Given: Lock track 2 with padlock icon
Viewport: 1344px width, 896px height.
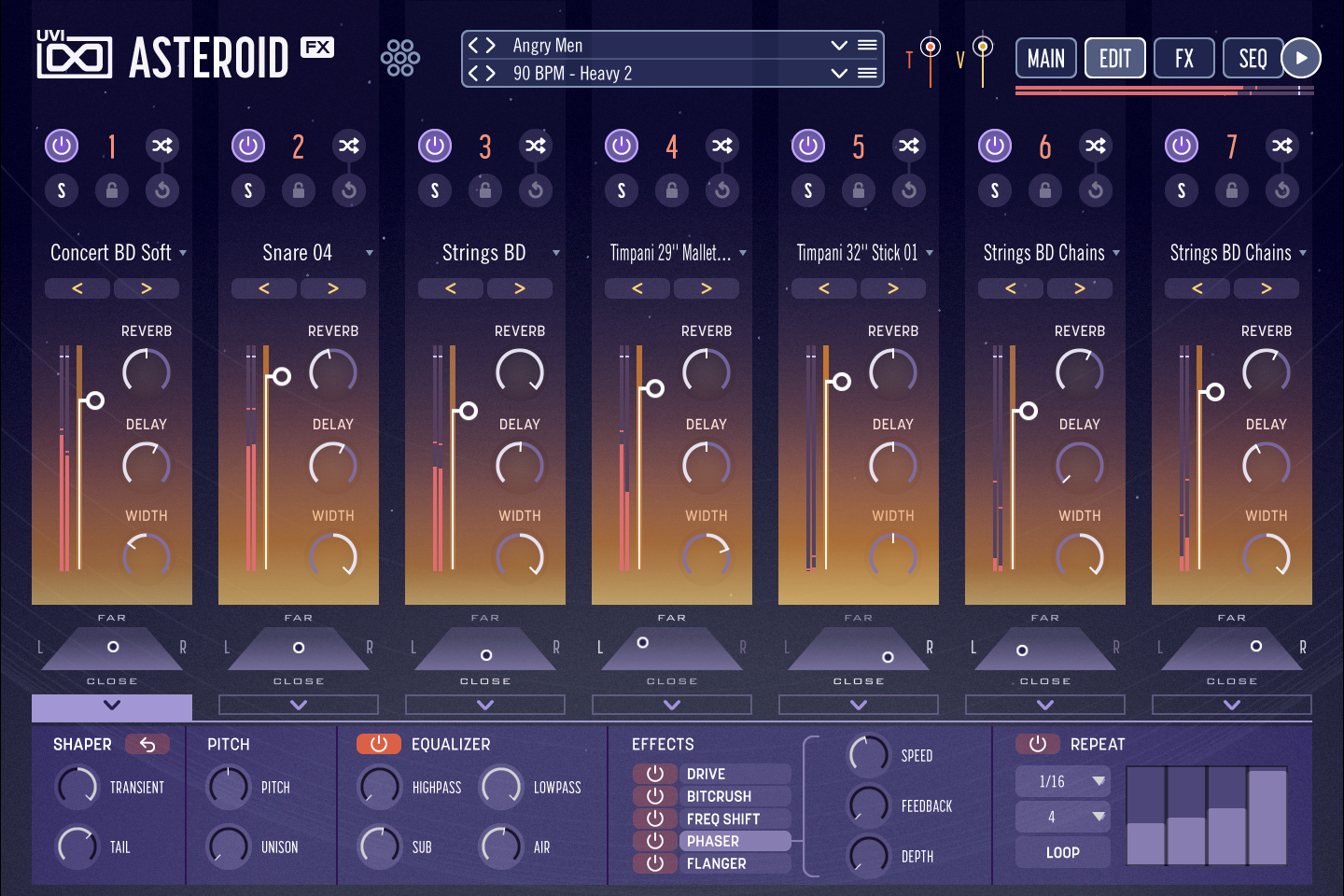Looking at the screenshot, I should coord(299,190).
